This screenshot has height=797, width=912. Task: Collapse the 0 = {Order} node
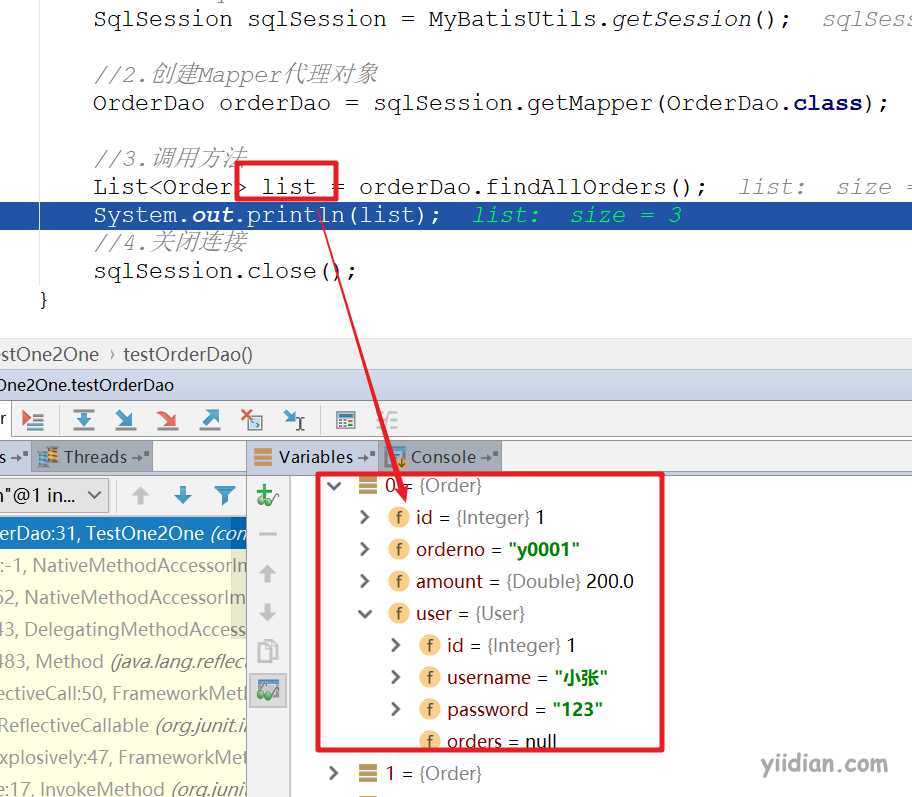(334, 485)
